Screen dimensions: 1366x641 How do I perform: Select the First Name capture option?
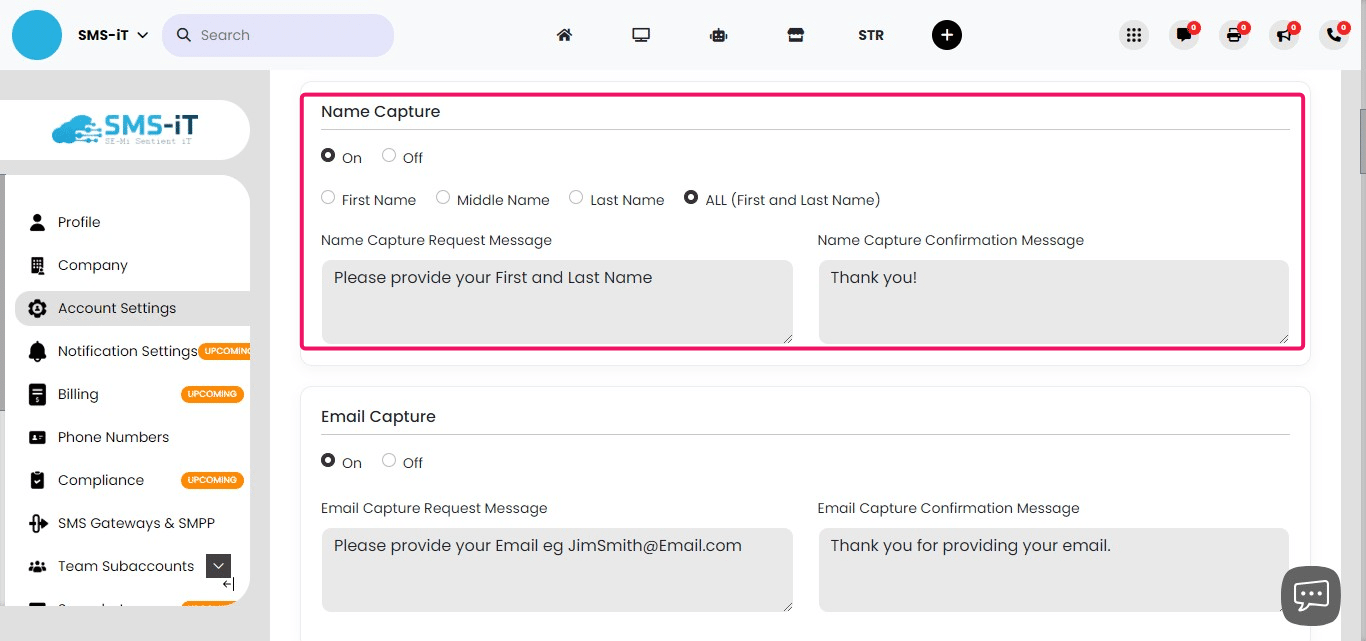click(328, 197)
